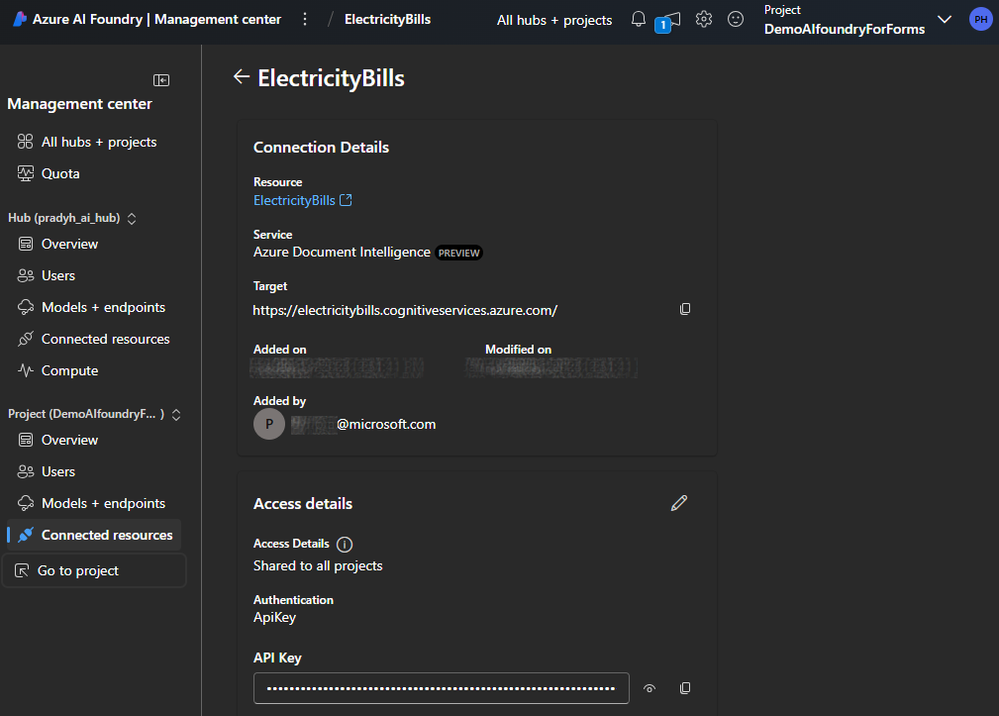The width and height of the screenshot is (999, 716).
Task: Copy the Target URL
Action: [685, 309]
